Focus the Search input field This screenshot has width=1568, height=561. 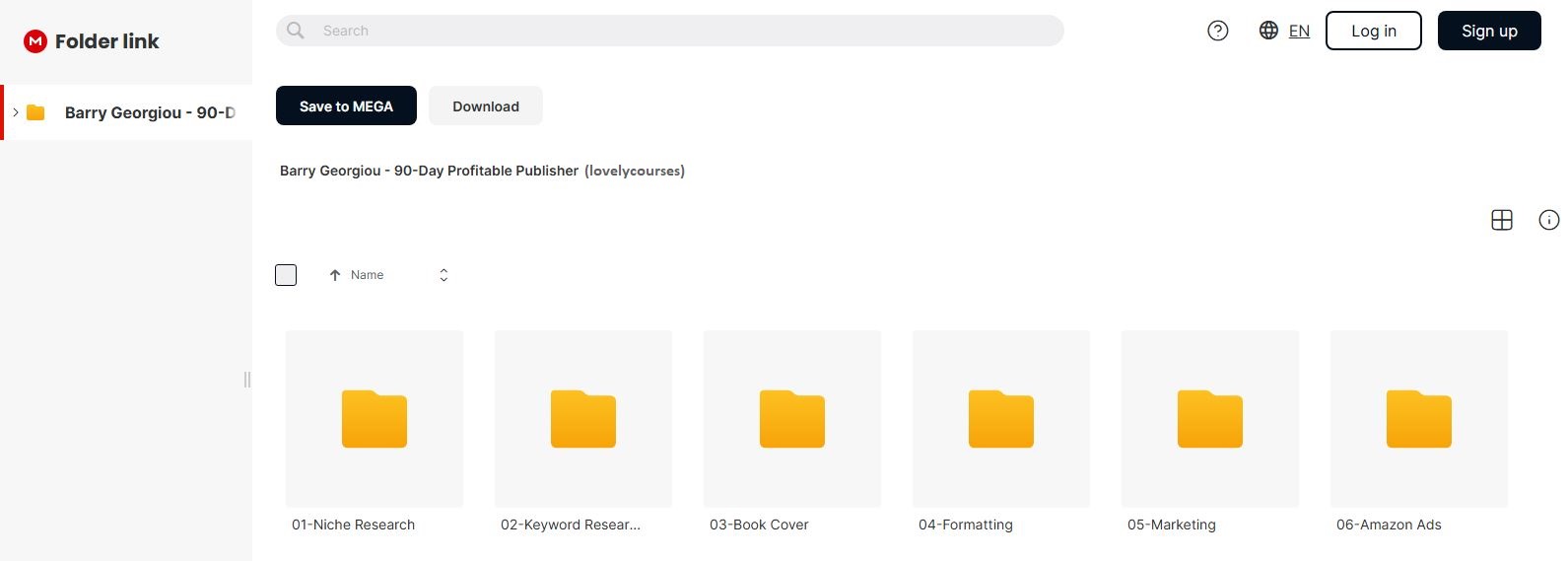tap(680, 31)
